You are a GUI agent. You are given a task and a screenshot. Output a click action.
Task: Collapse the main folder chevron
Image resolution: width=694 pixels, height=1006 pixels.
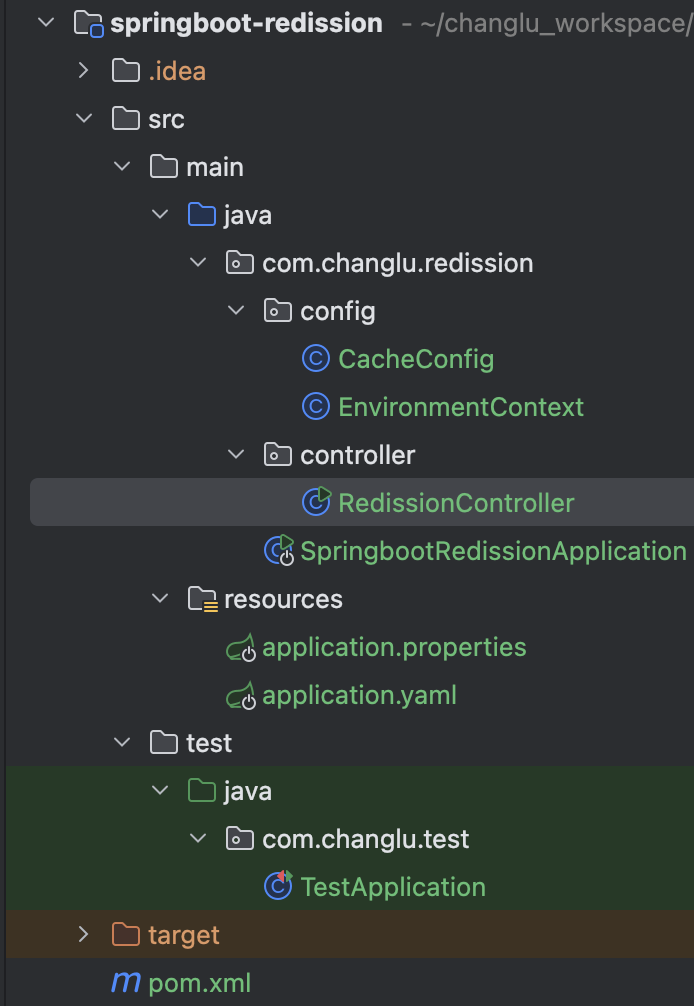pyautogui.click(x=122, y=167)
